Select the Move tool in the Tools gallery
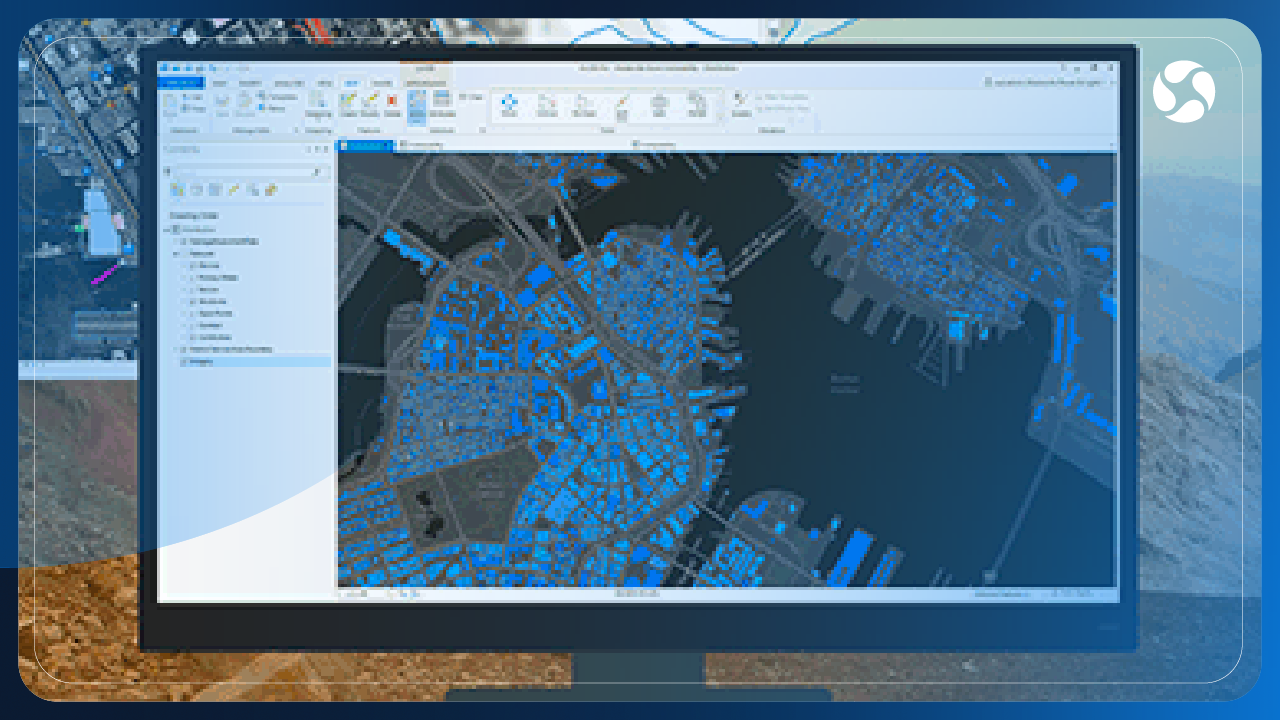 click(508, 101)
